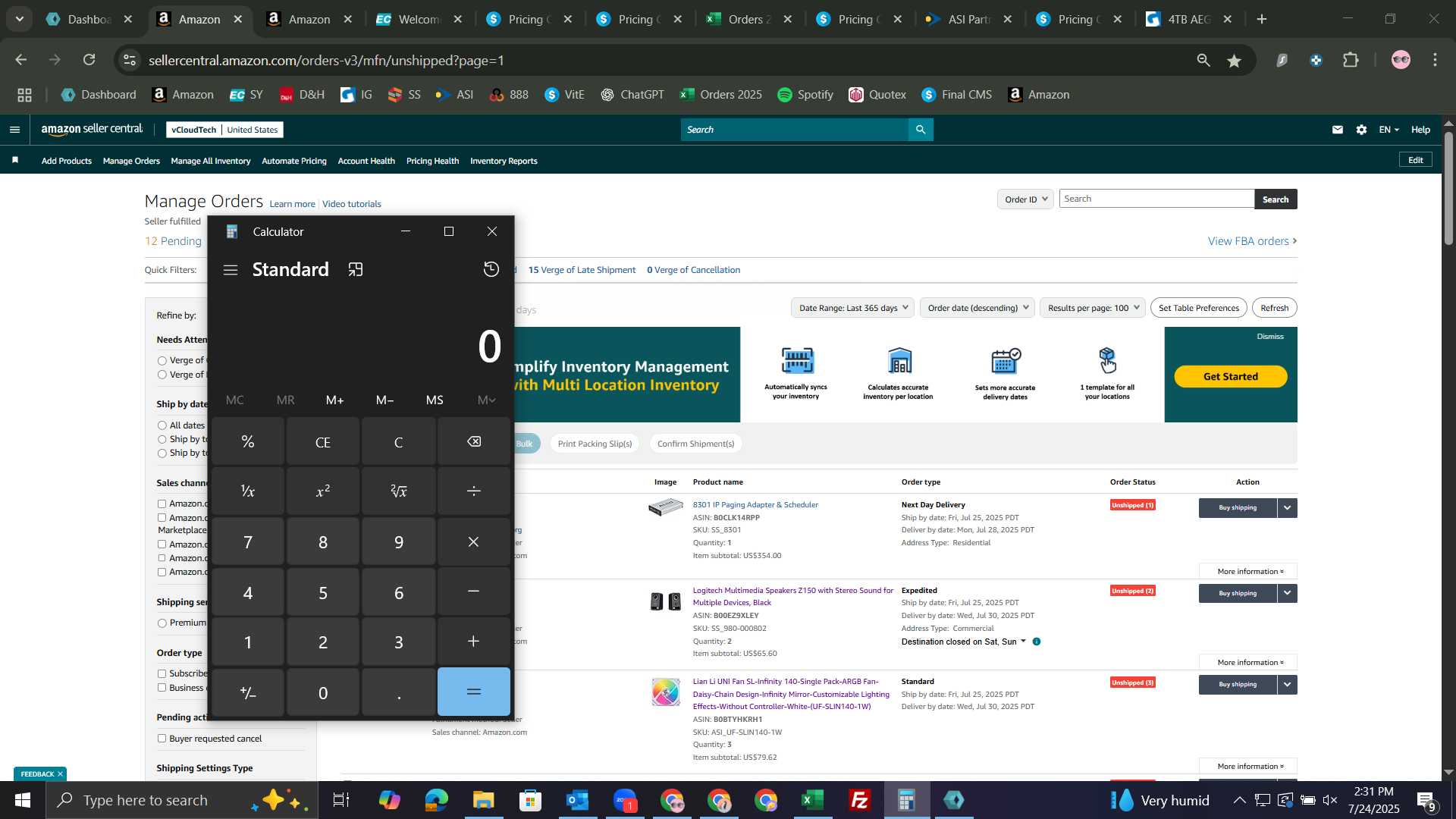Click the Calculator equals key
Screen dimensions: 1456x819
(x=474, y=692)
